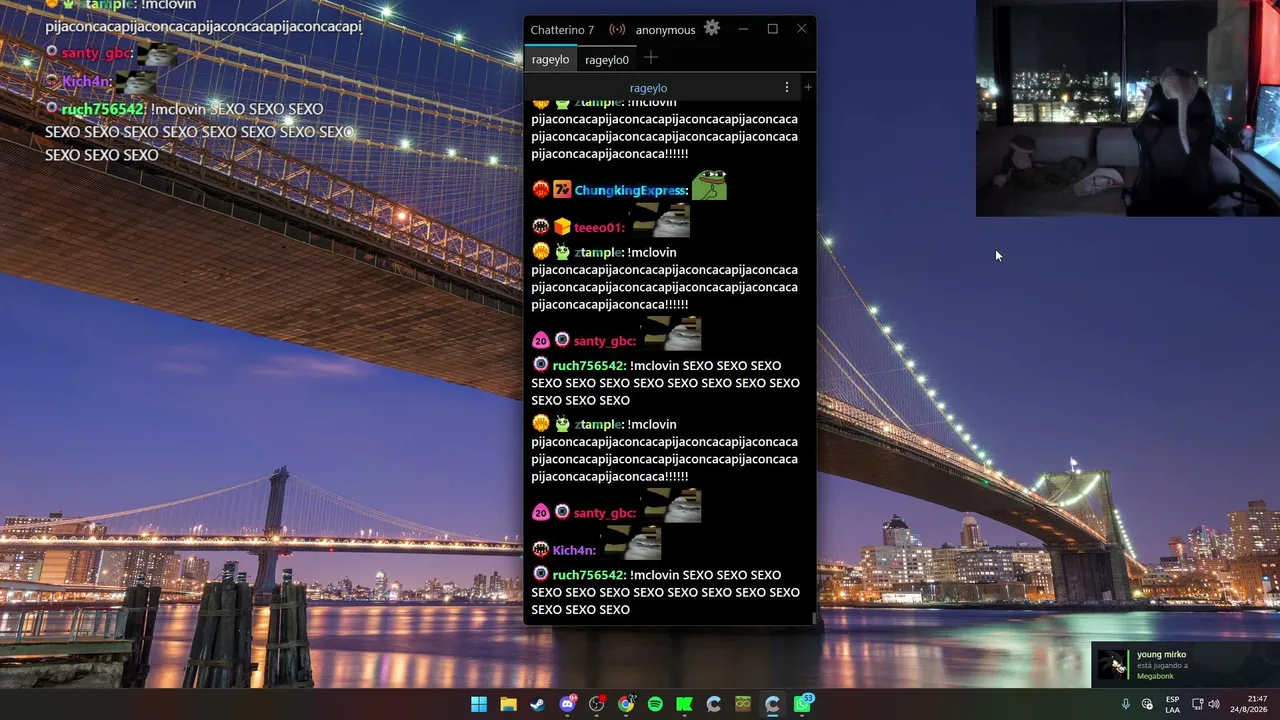Maximize the Chatterino window
1280x720 pixels.
point(772,29)
